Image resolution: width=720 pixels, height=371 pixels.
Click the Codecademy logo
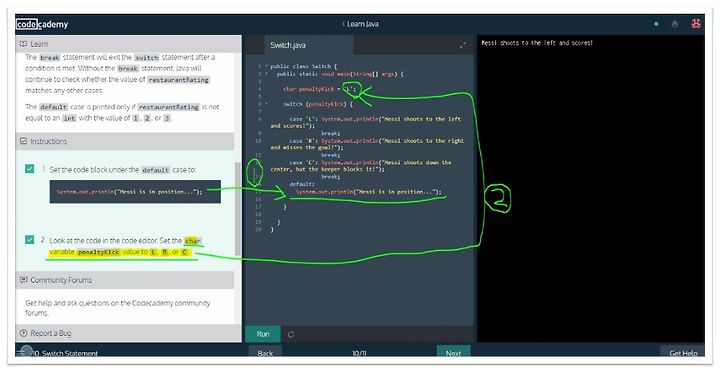(x=42, y=24)
